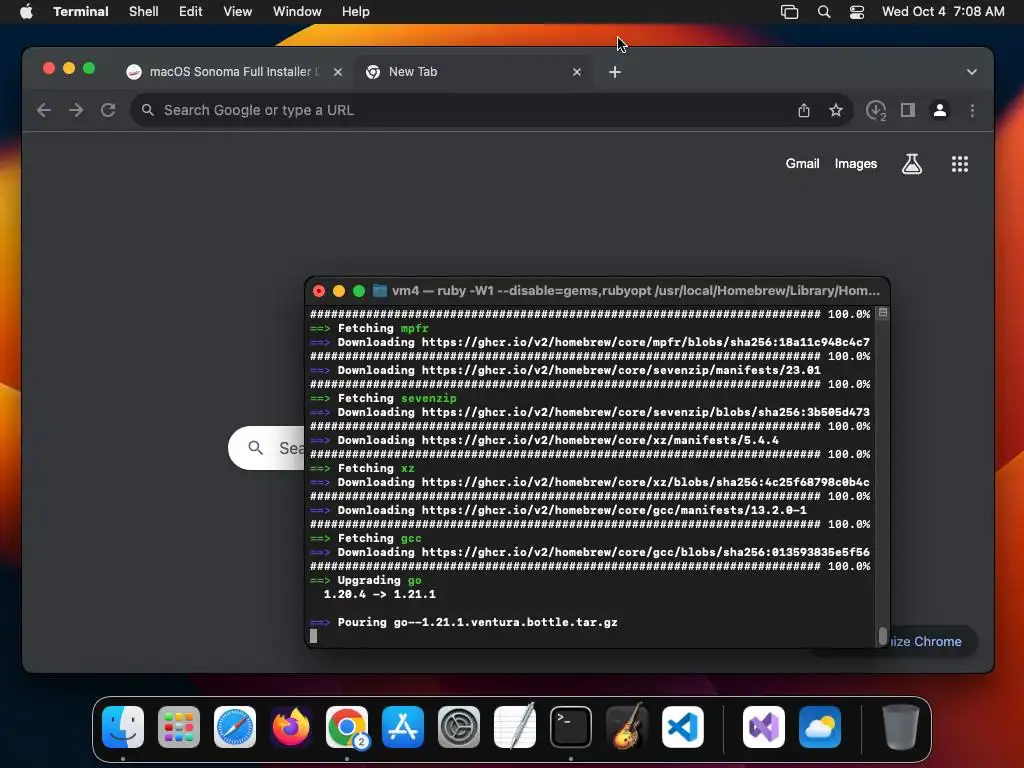Screen dimensions: 1024x768
Task: Open Chrome profile avatar
Action: [940, 110]
